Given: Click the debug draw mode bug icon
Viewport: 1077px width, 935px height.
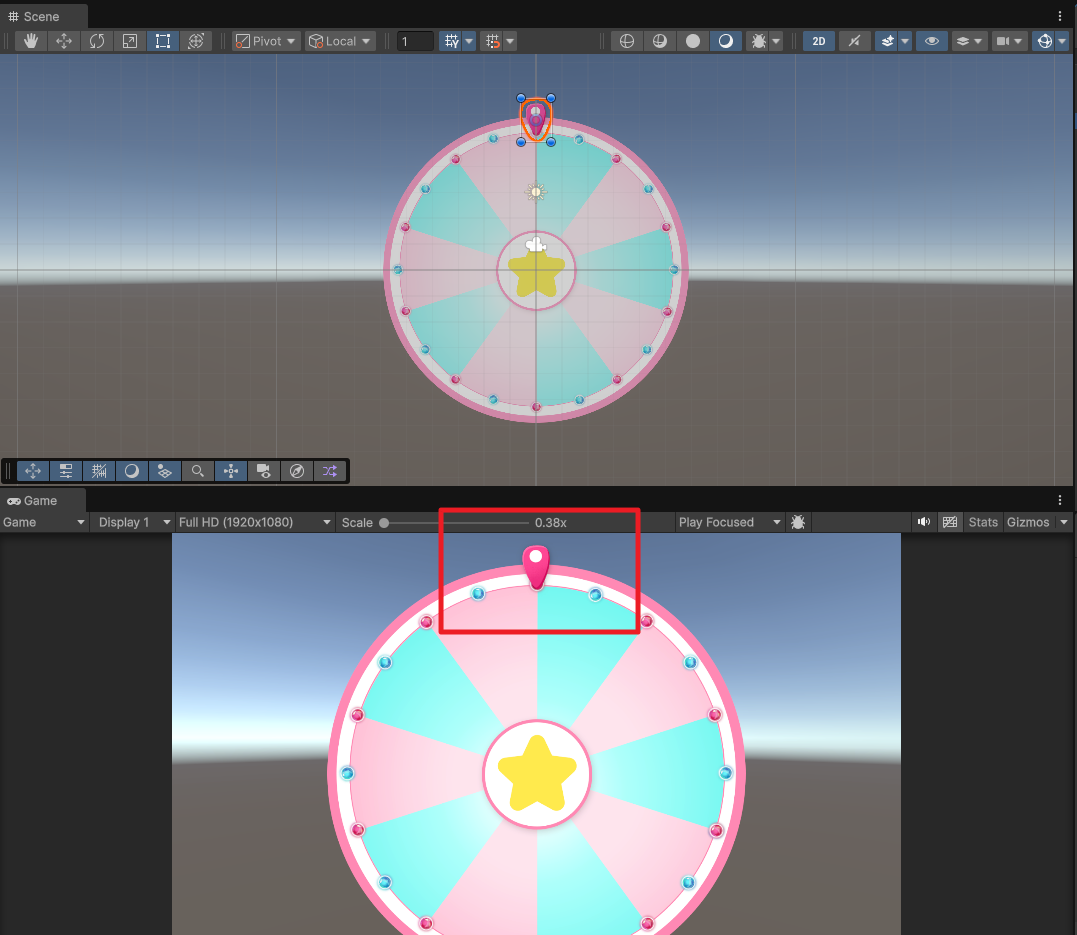Looking at the screenshot, I should [758, 41].
